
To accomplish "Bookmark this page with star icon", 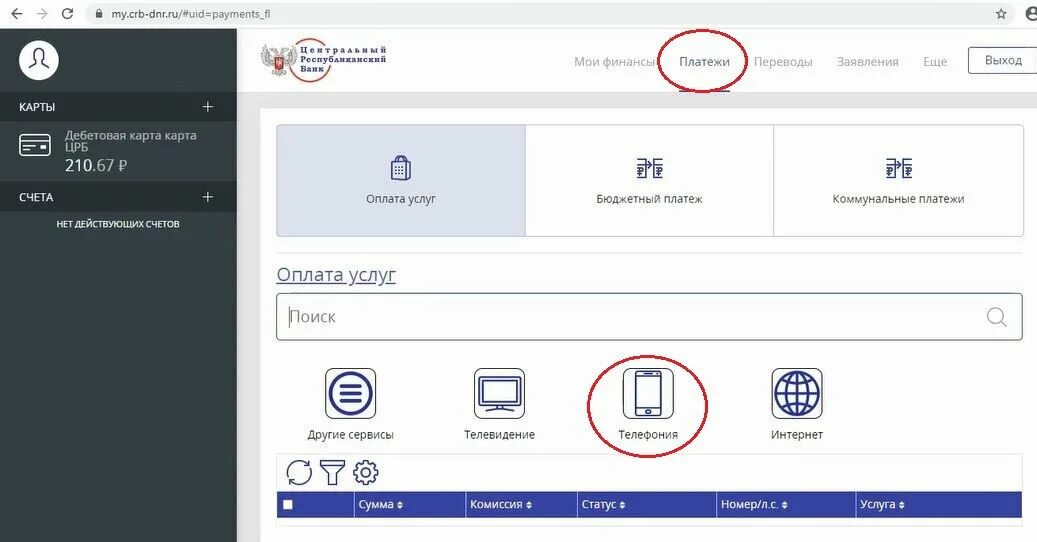I will 1001,13.
